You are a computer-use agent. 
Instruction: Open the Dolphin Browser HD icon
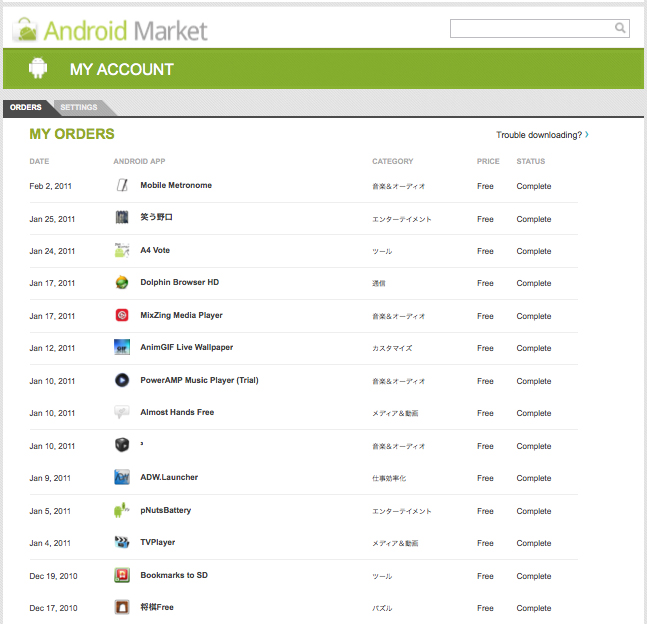(122, 283)
